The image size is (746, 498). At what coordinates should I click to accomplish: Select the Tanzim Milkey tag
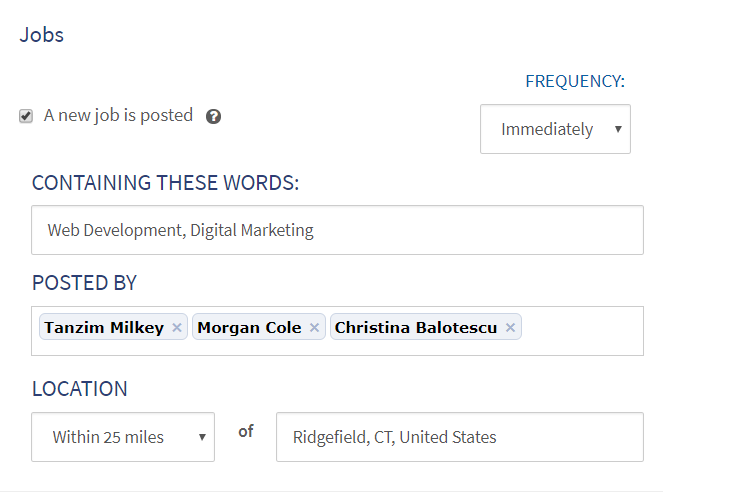click(x=104, y=328)
